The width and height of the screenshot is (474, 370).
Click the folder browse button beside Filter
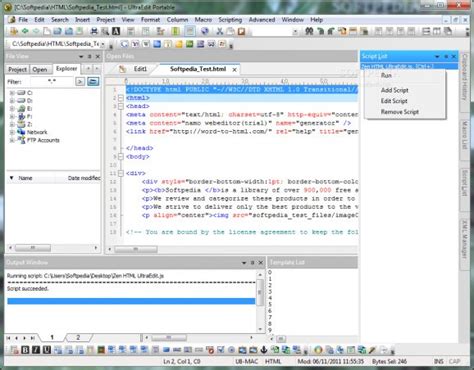93,81
